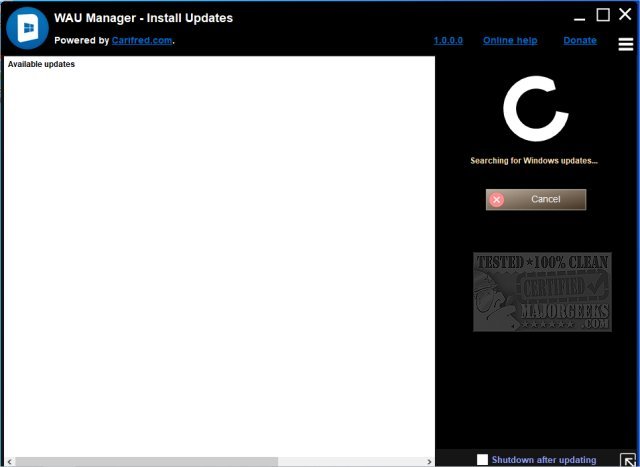Click the 'Available updates' header text
The height and width of the screenshot is (467, 640).
(x=41, y=64)
